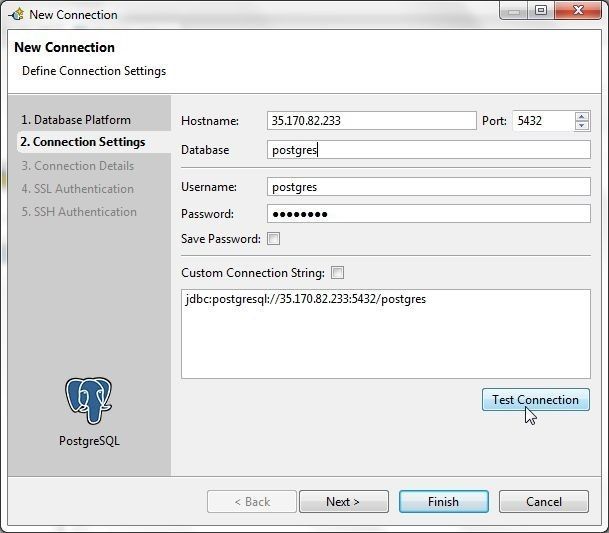Click the Database label
This screenshot has width=609, height=533.
205,150
